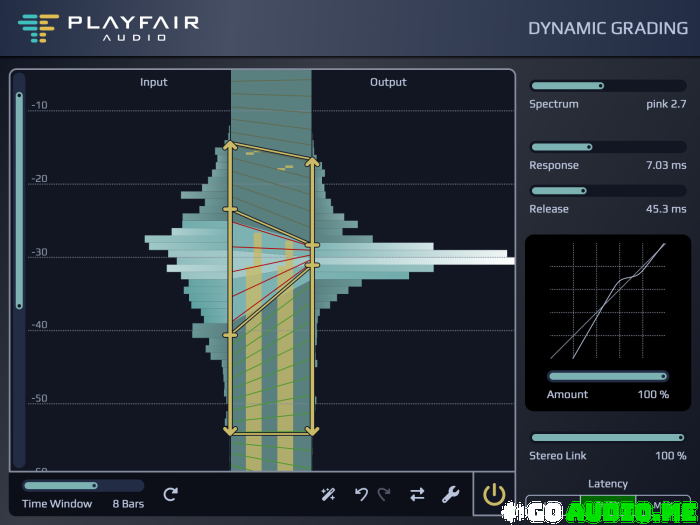Click the vertical range scrollbar at left

(x=19, y=200)
